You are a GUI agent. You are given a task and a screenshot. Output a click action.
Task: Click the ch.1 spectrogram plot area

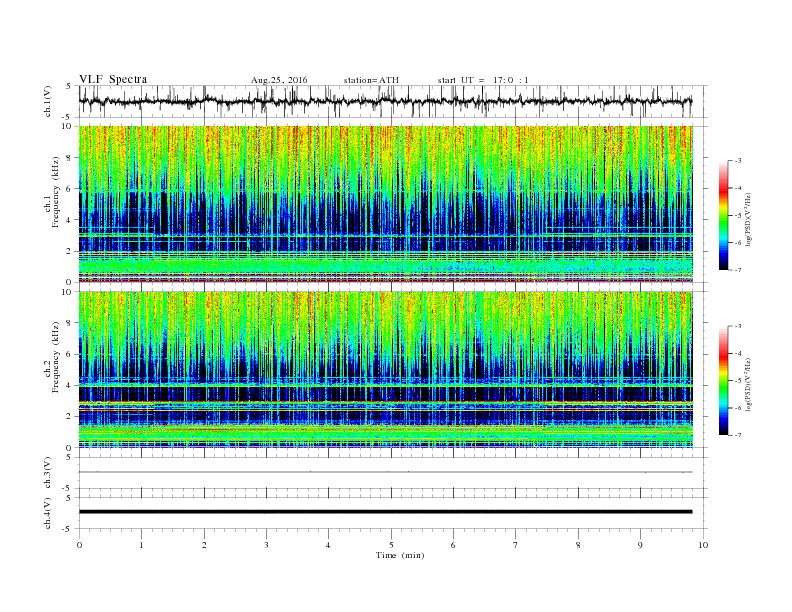click(x=386, y=204)
